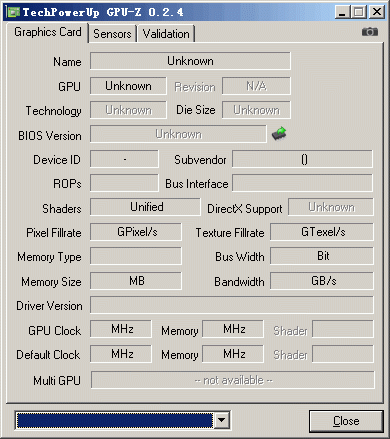Click Memory MHz field in Default Clock row
This screenshot has width=390, height=439.
(233, 354)
